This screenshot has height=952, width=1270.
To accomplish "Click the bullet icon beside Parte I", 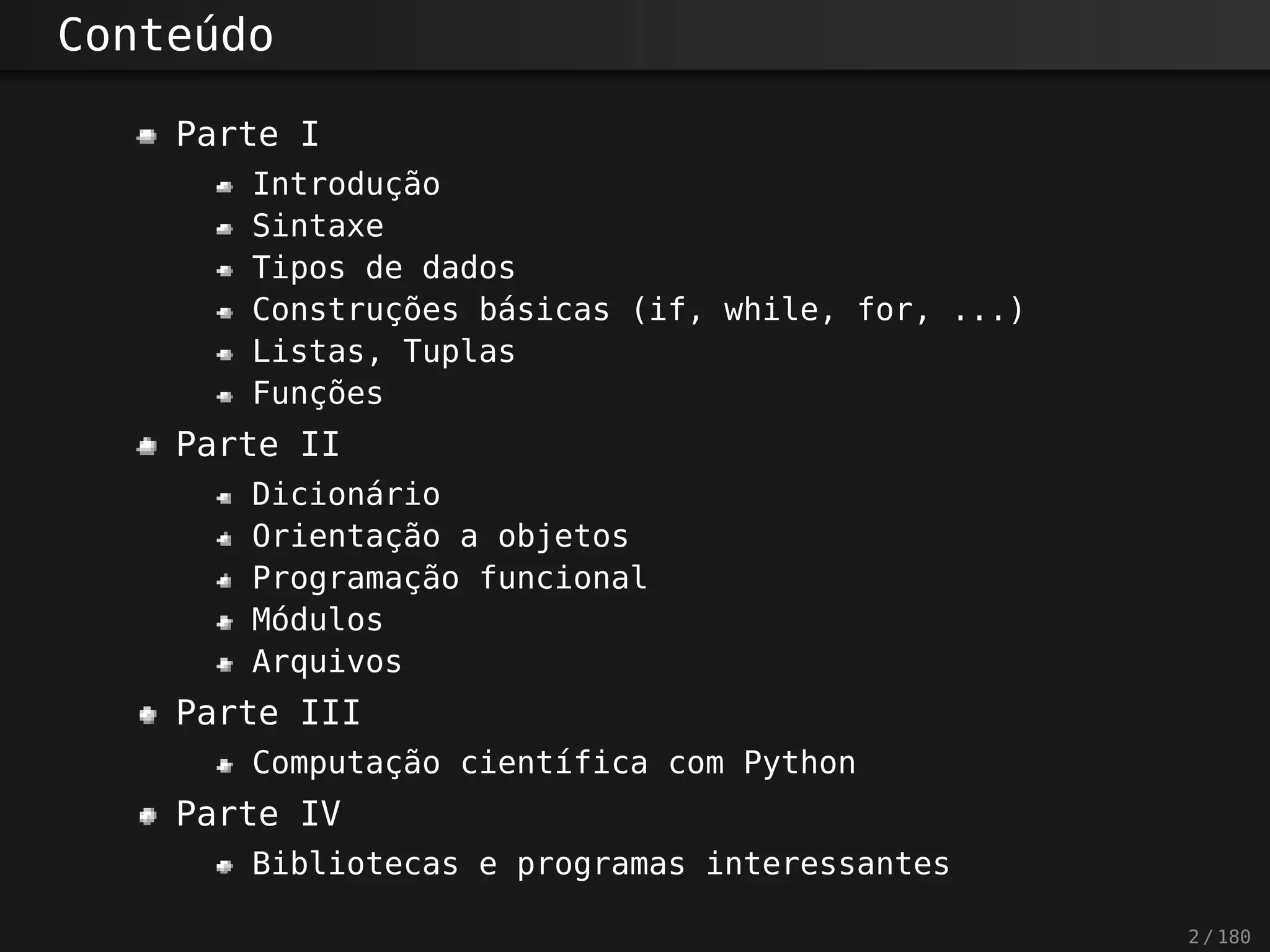I will click(x=147, y=136).
